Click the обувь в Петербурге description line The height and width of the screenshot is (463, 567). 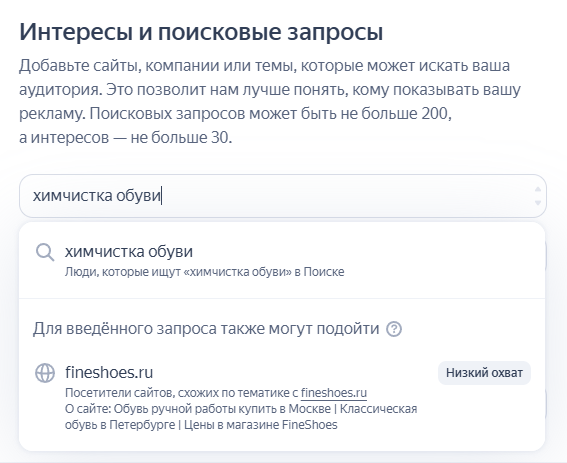pos(201,424)
